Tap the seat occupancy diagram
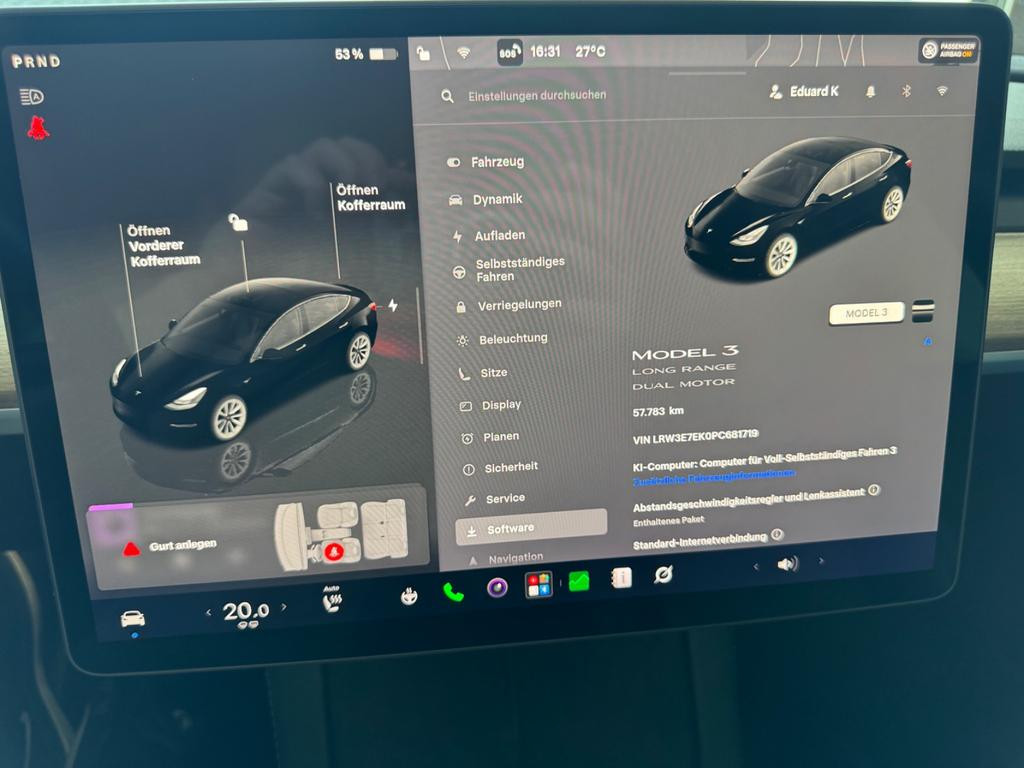 (x=340, y=534)
